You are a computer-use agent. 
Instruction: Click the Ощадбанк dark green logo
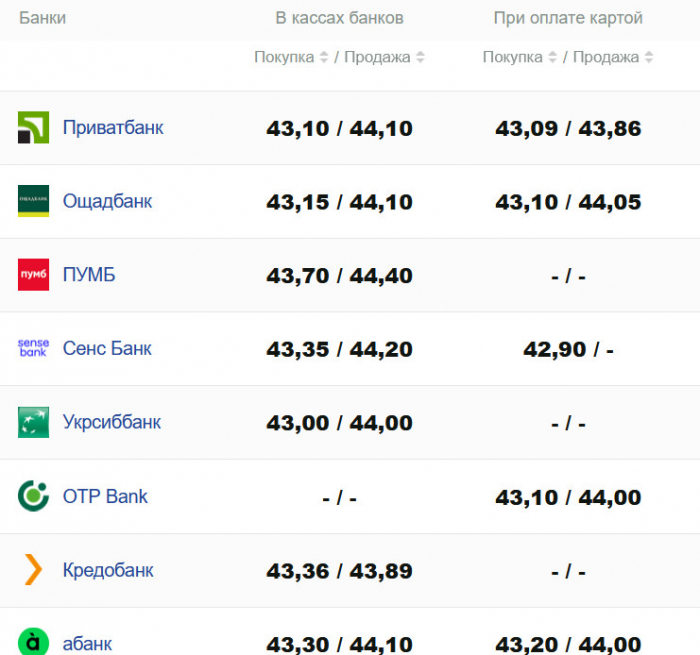[x=33, y=201]
